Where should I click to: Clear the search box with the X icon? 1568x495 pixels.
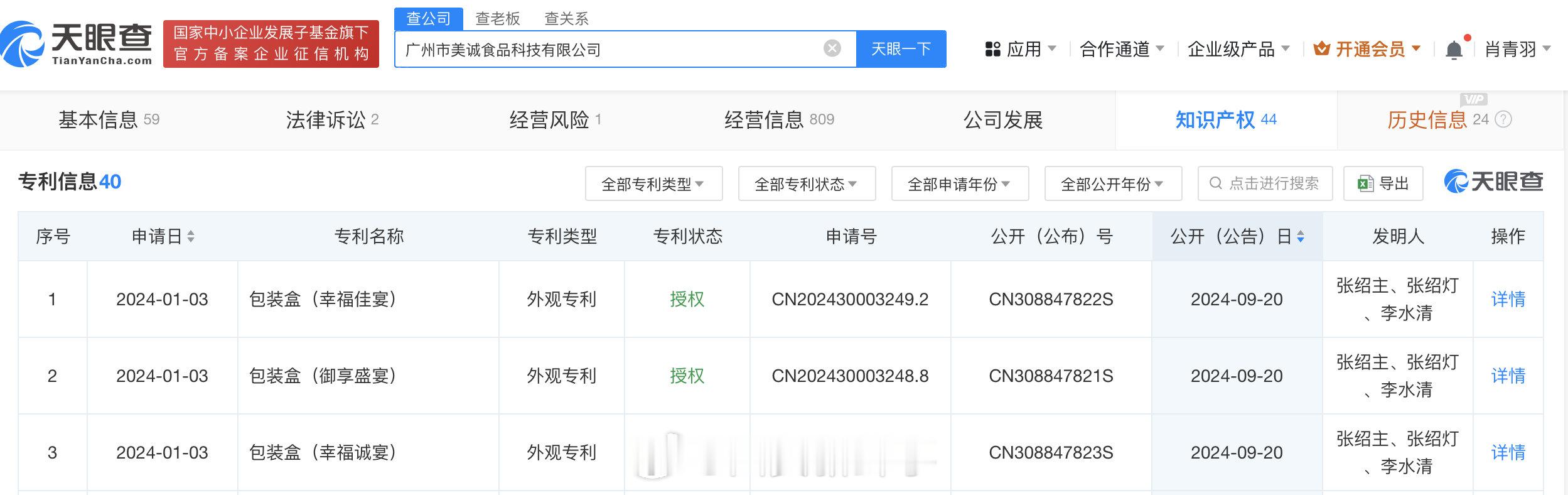(832, 48)
